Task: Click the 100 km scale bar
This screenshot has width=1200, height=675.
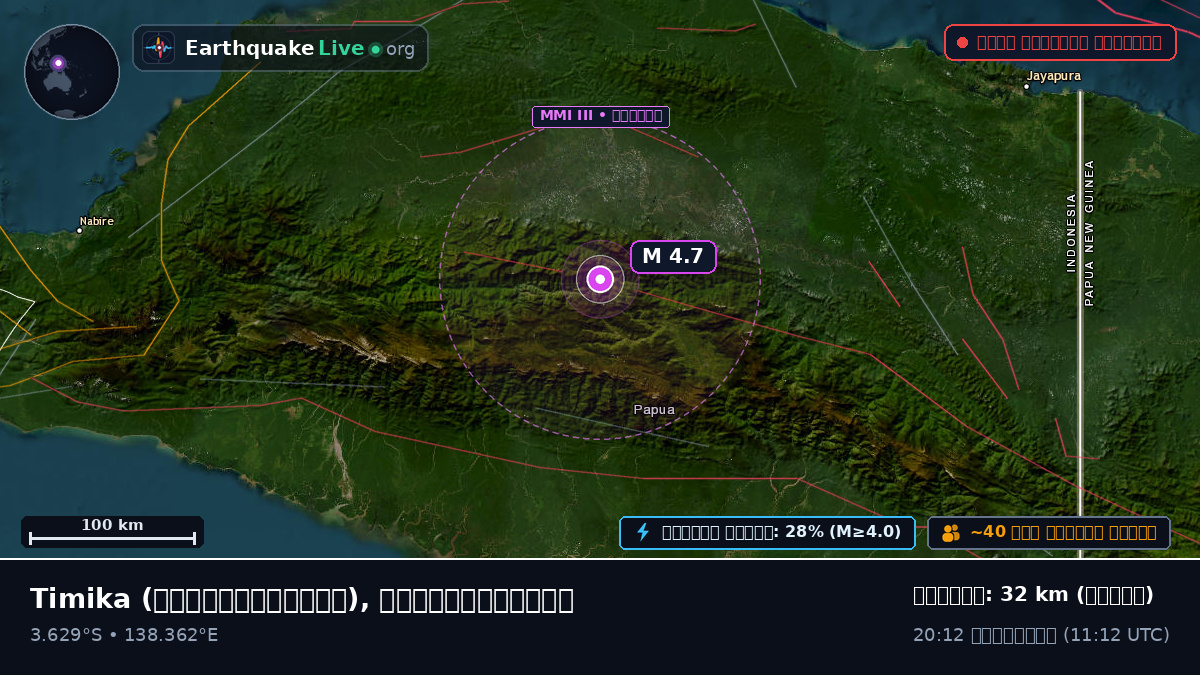Action: point(112,532)
